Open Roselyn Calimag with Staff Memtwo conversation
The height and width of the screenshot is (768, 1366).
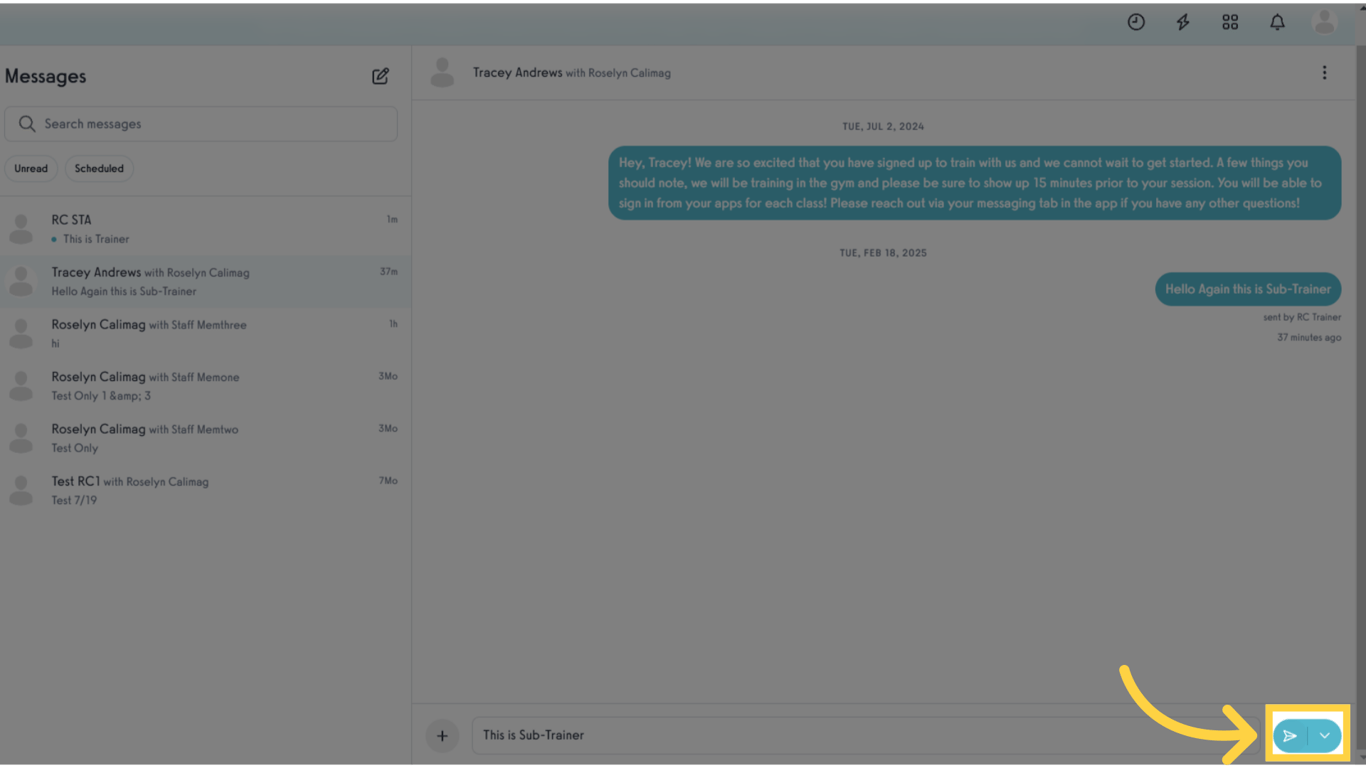[x=205, y=438]
